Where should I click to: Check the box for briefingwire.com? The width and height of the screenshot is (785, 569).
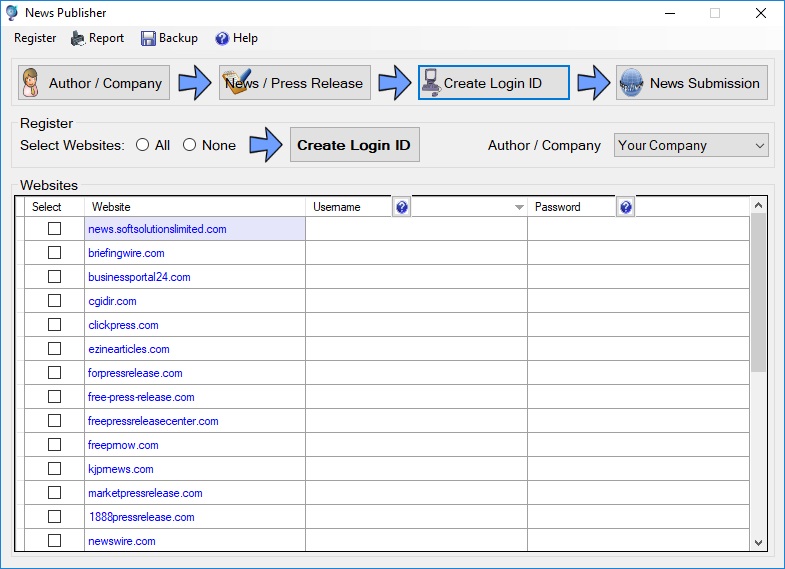tap(55, 253)
